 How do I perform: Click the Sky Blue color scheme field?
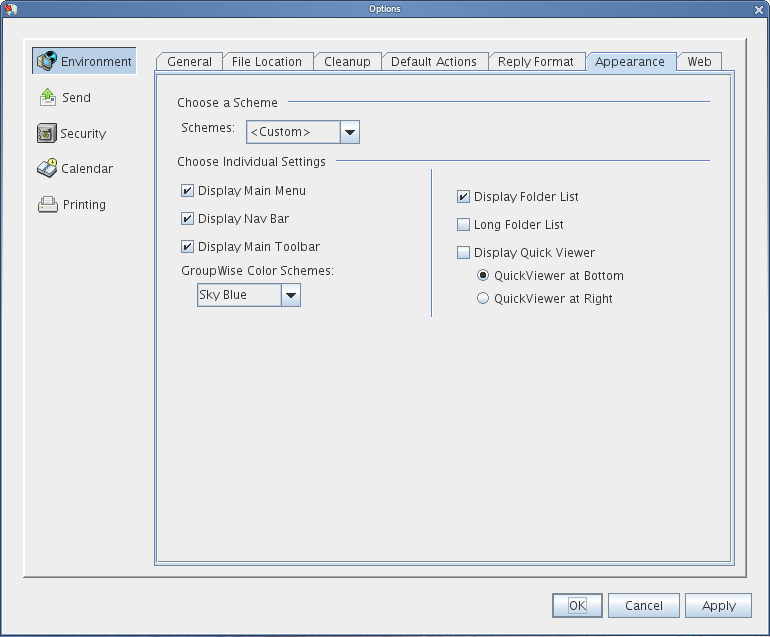239,295
